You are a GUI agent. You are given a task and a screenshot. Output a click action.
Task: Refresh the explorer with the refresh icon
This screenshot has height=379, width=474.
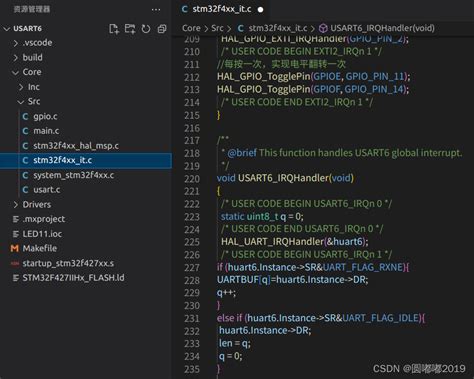[146, 29]
